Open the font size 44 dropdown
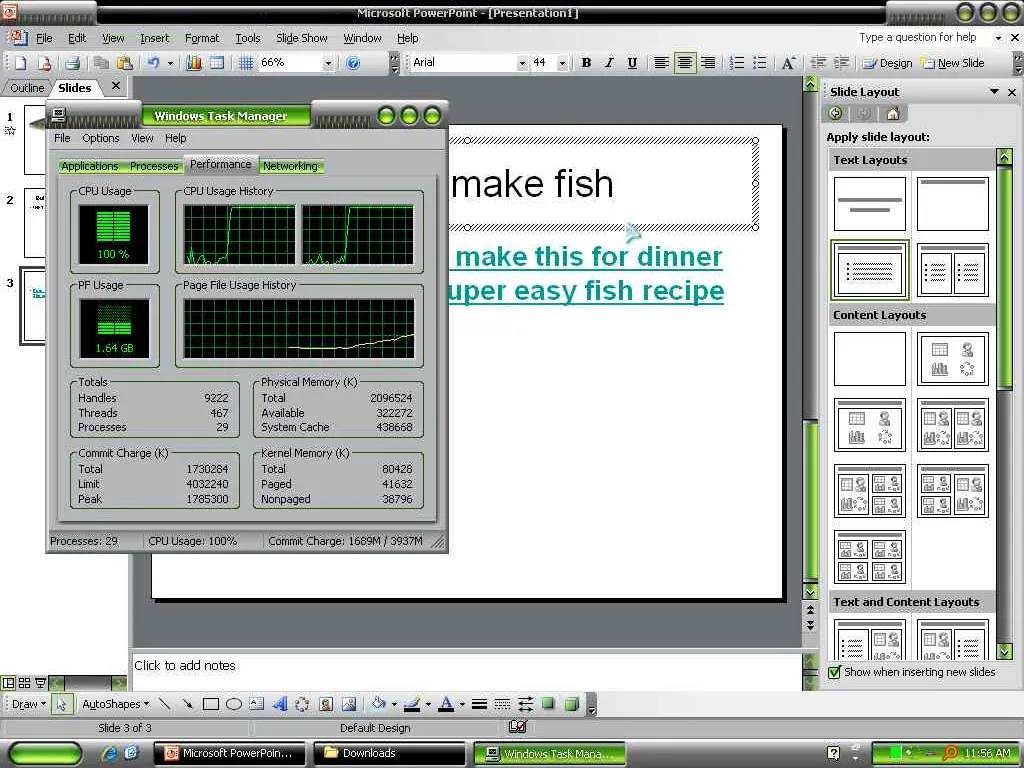Screen dimensions: 1024x768 pyautogui.click(x=562, y=63)
